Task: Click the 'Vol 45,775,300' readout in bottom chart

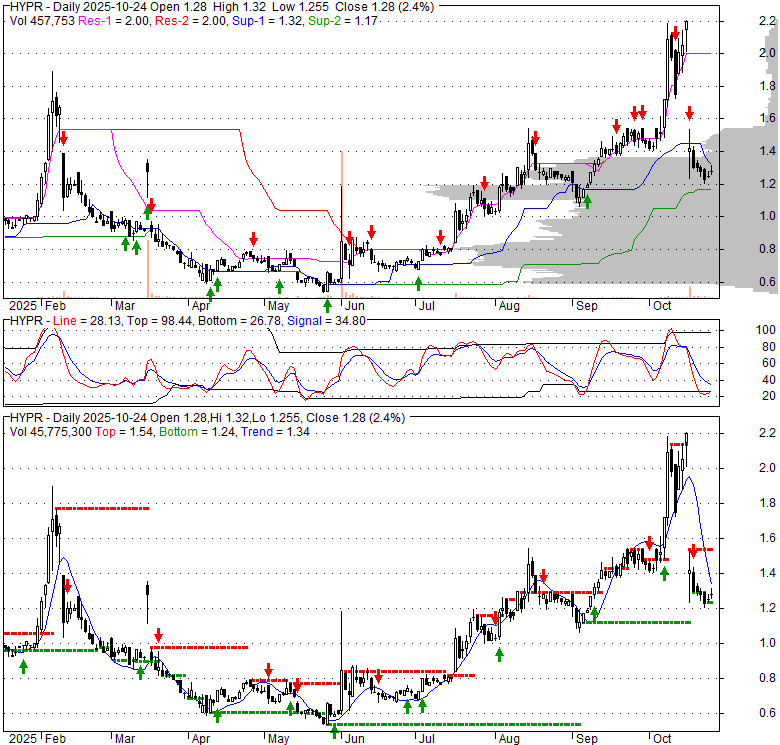Action: [x=51, y=432]
